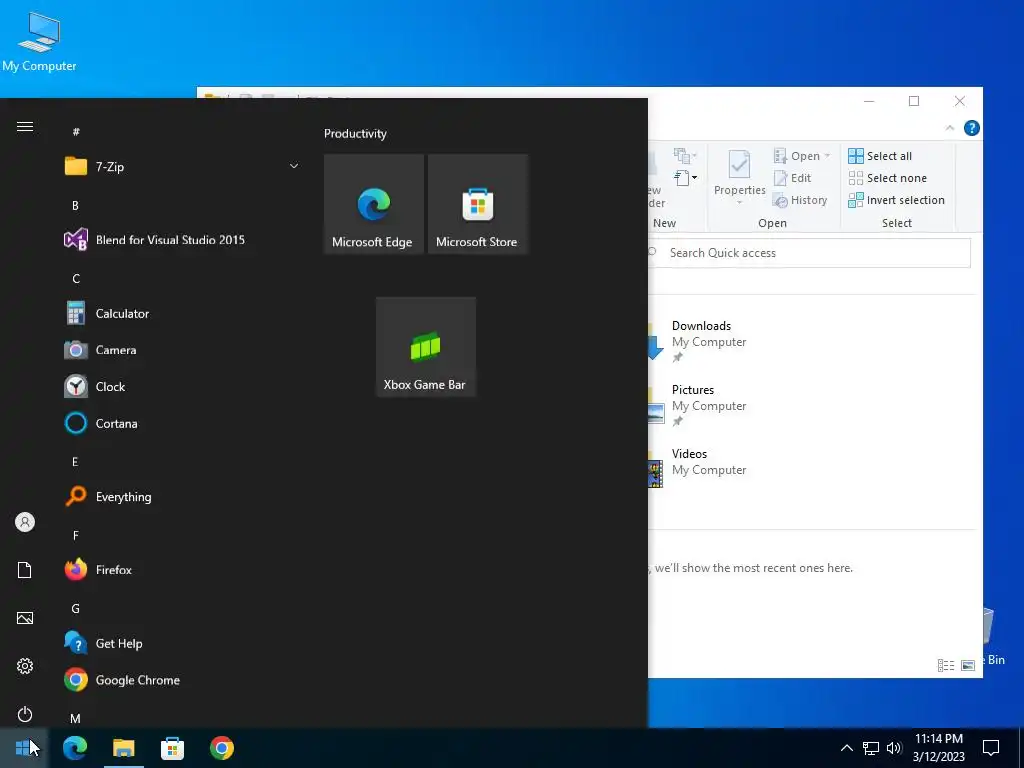Click the 'C' letter header in app list
1024x768 pixels.
(x=76, y=279)
